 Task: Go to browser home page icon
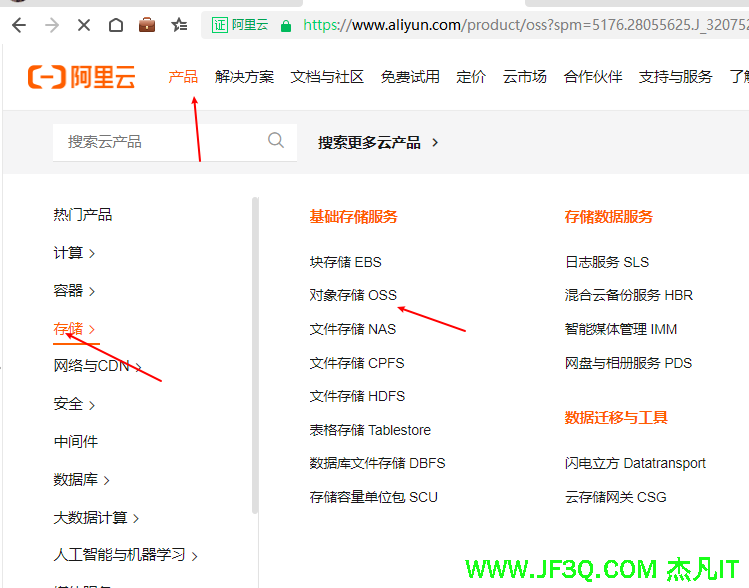click(116, 25)
